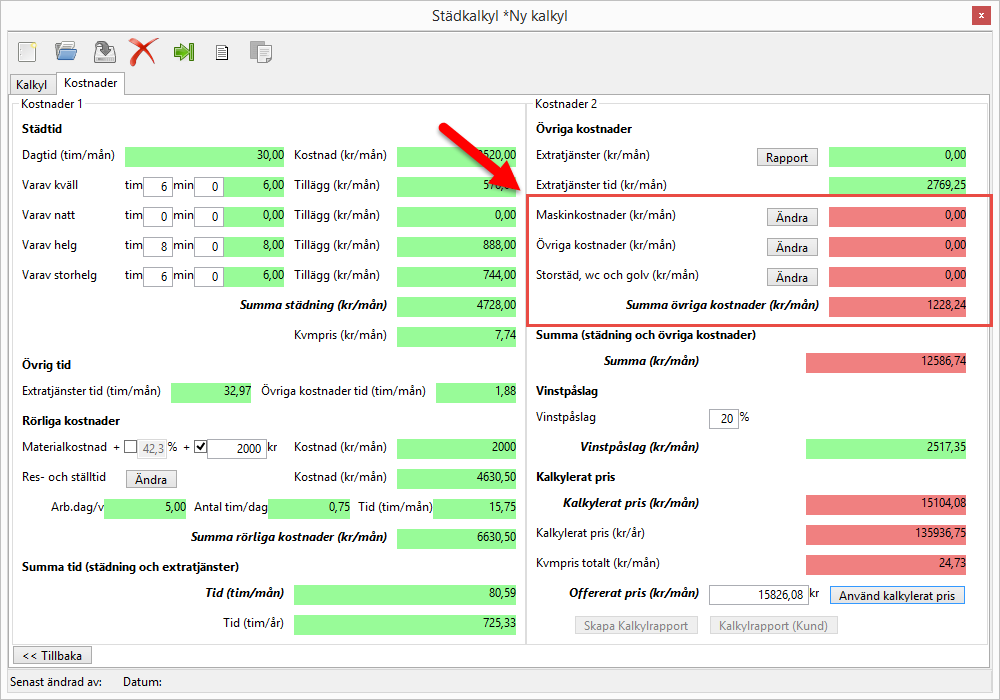Click the Vinstpåslag percent input field
Screen dimensions: 1000x700
point(722,418)
